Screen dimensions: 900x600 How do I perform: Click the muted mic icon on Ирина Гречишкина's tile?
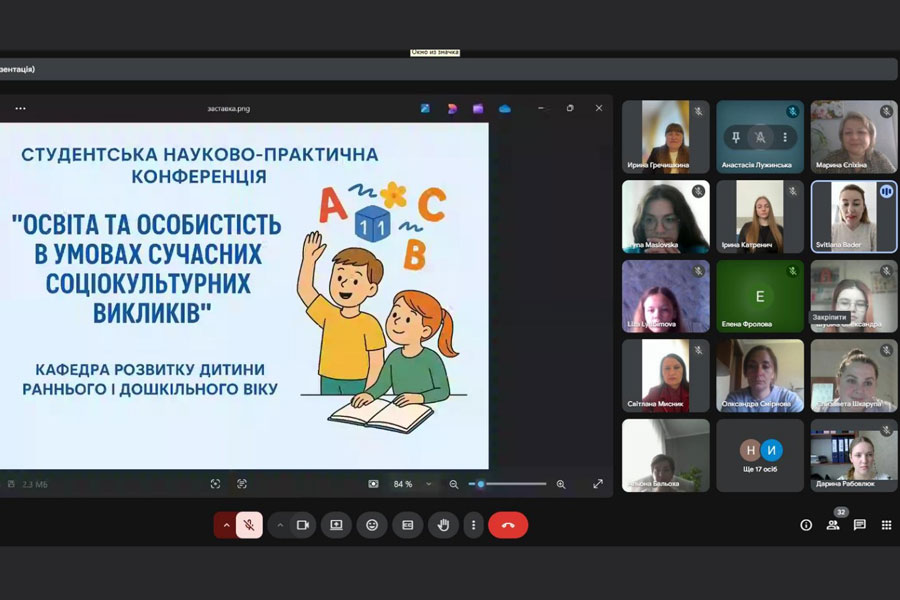click(698, 111)
